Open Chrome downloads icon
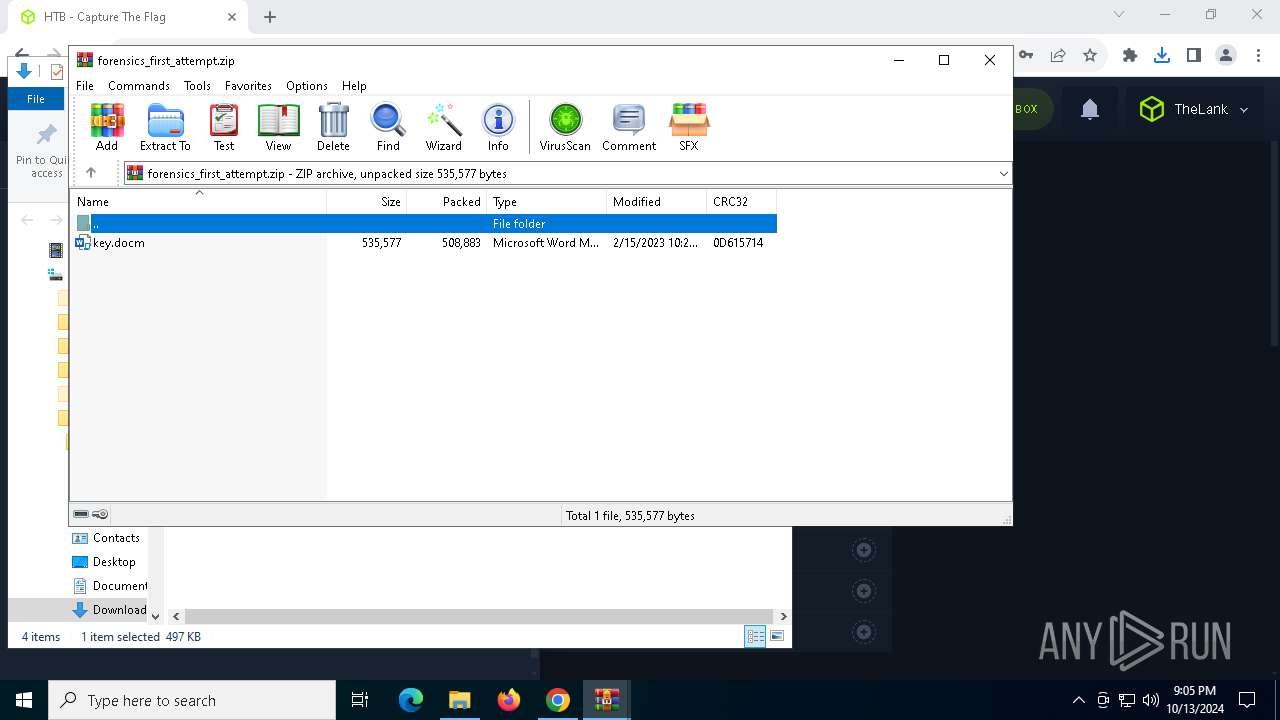1280x720 pixels. [1162, 56]
